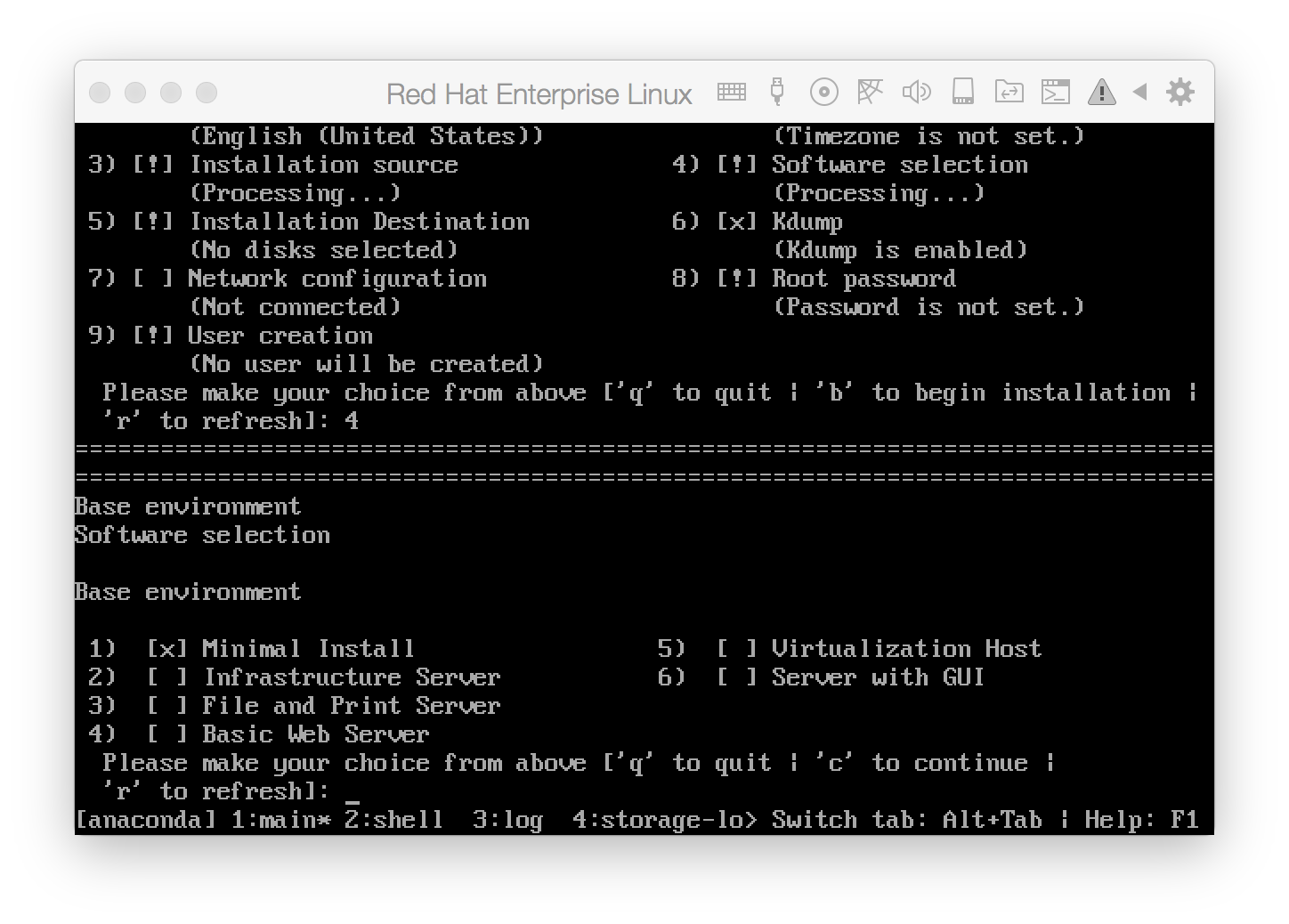Open the settings gear icon
The width and height of the screenshot is (1289, 924).
click(x=1180, y=92)
